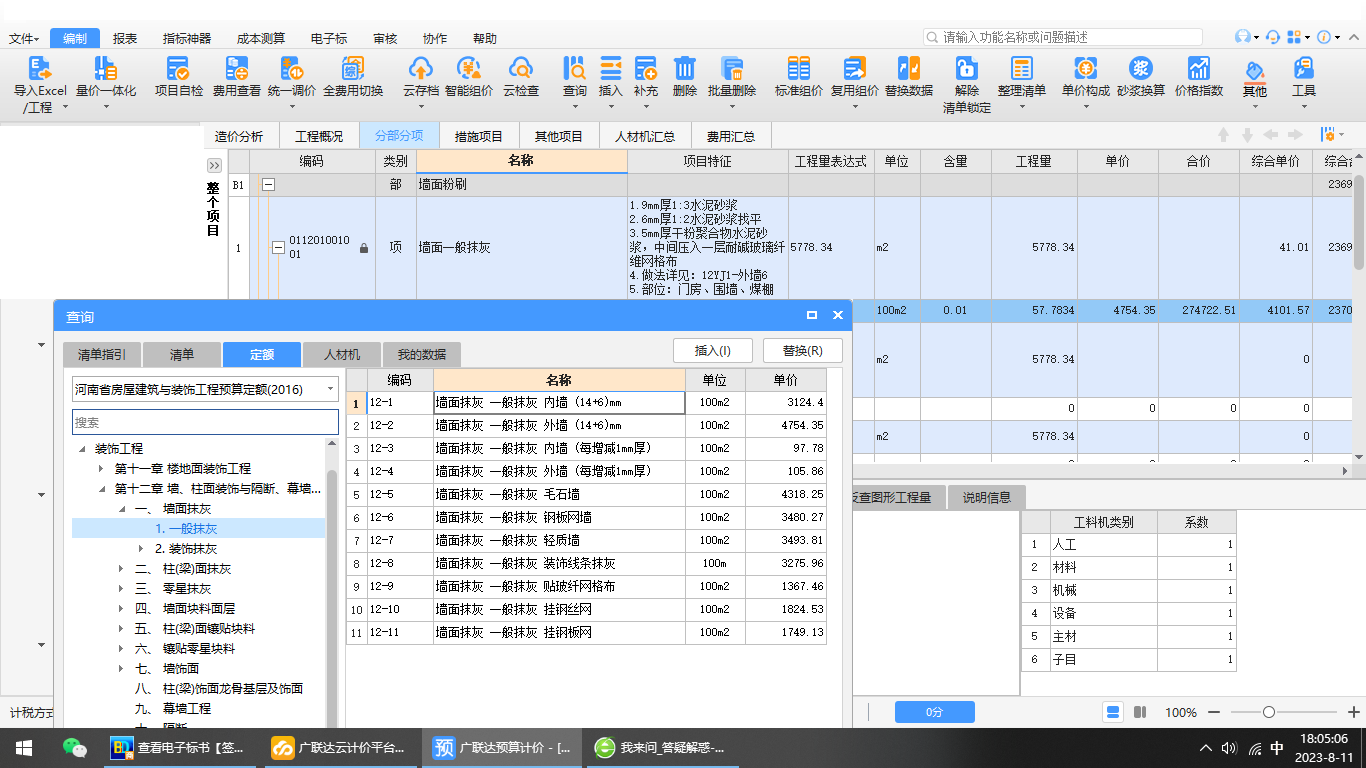Click the 全费用切换 icon
Image resolution: width=1366 pixels, height=768 pixels.
point(353,68)
